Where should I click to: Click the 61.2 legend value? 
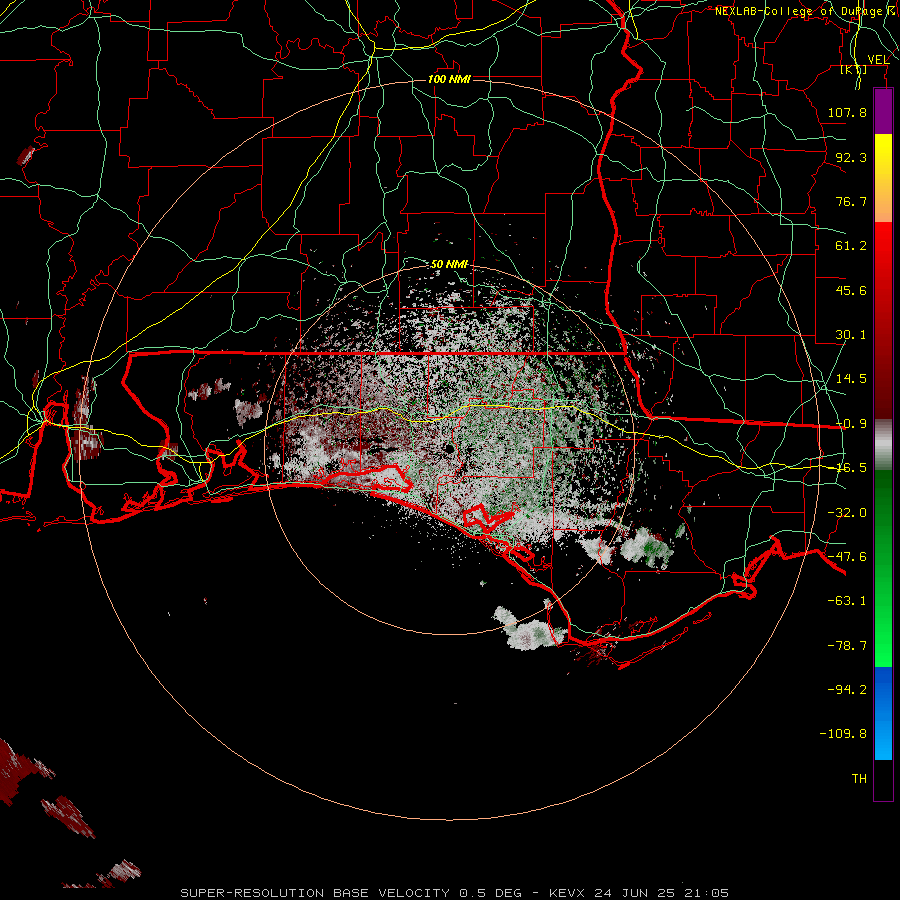tap(851, 246)
